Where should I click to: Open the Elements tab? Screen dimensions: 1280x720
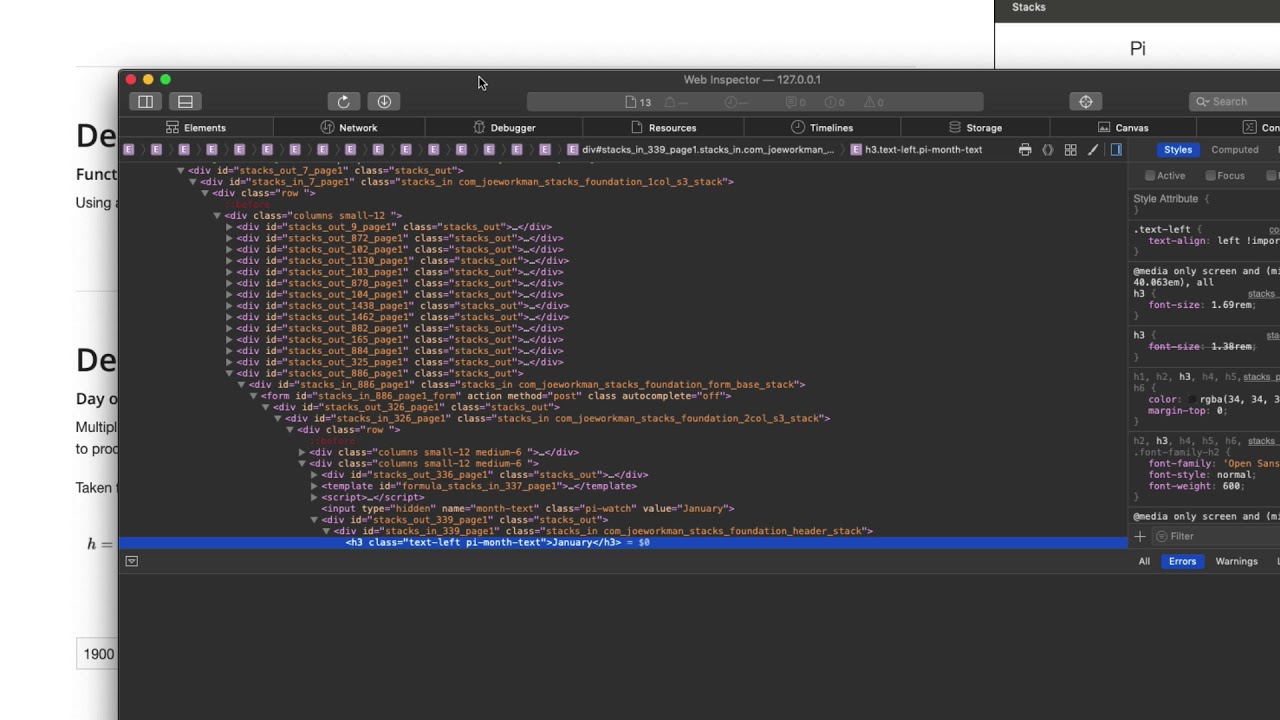(196, 128)
